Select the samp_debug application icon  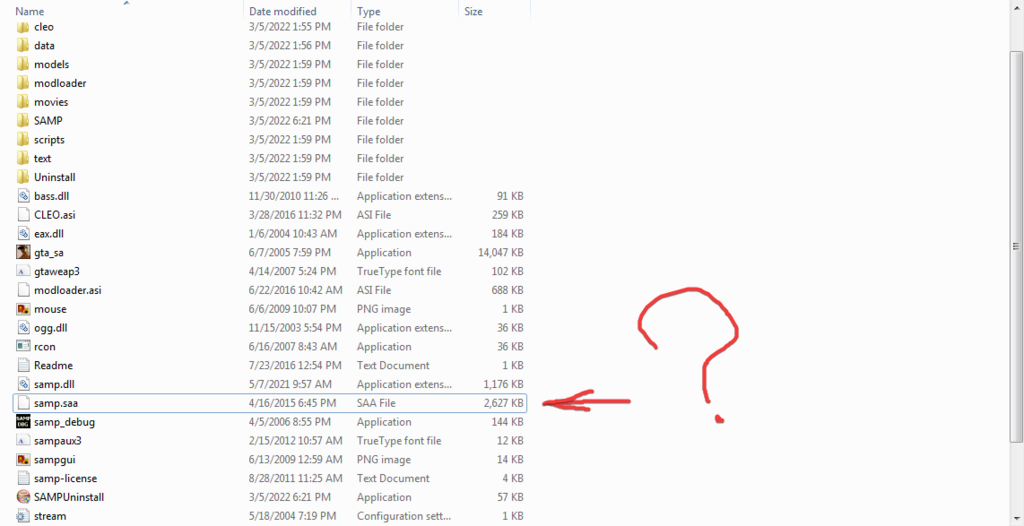[x=23, y=422]
